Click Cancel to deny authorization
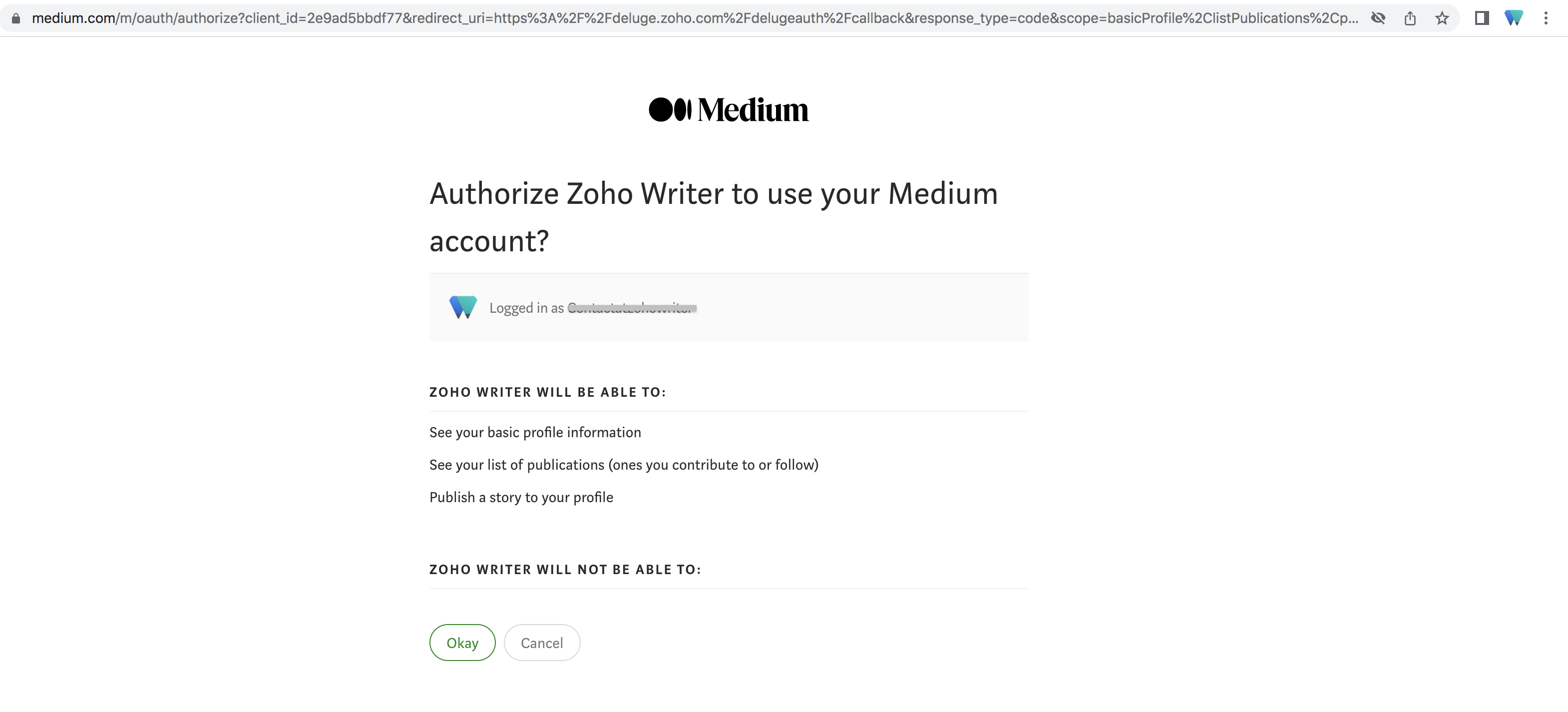The image size is (1568, 712). pos(542,643)
